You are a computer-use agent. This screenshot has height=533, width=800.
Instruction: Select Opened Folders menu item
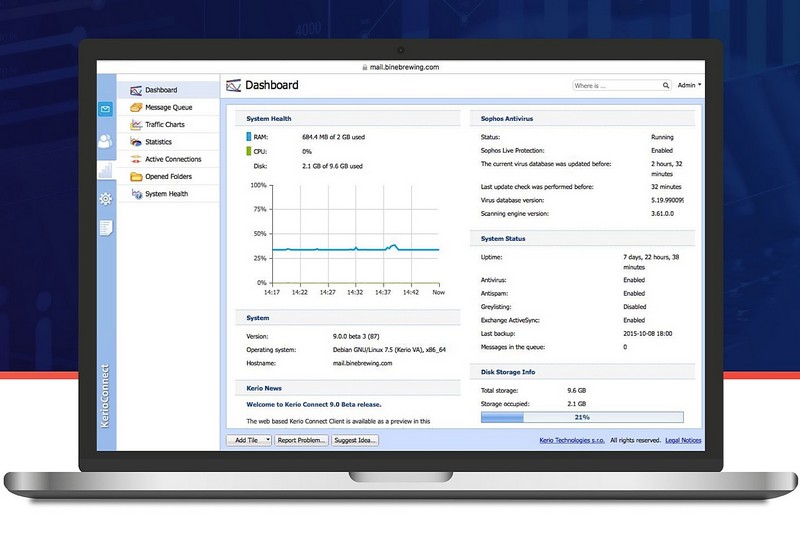coord(169,176)
